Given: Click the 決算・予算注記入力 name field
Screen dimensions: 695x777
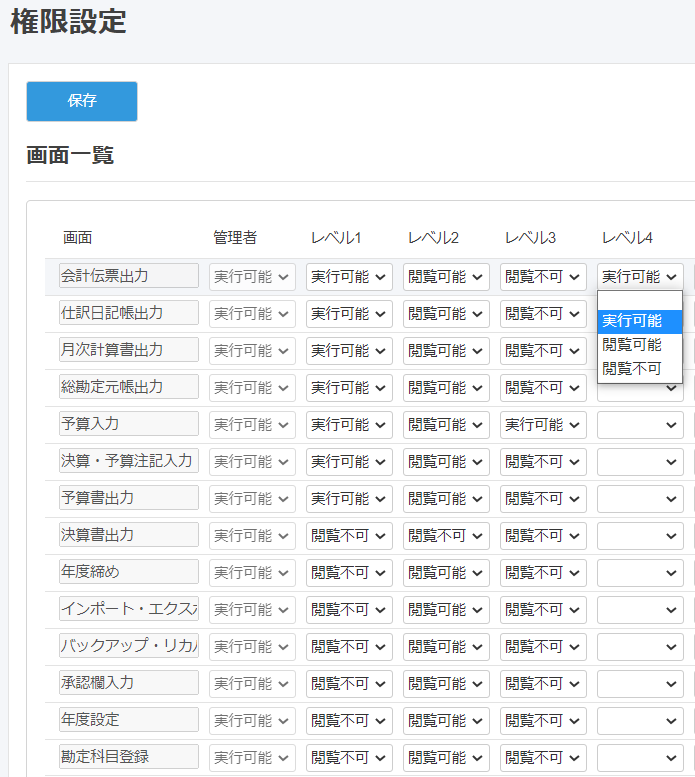Looking at the screenshot, I should click(129, 461).
